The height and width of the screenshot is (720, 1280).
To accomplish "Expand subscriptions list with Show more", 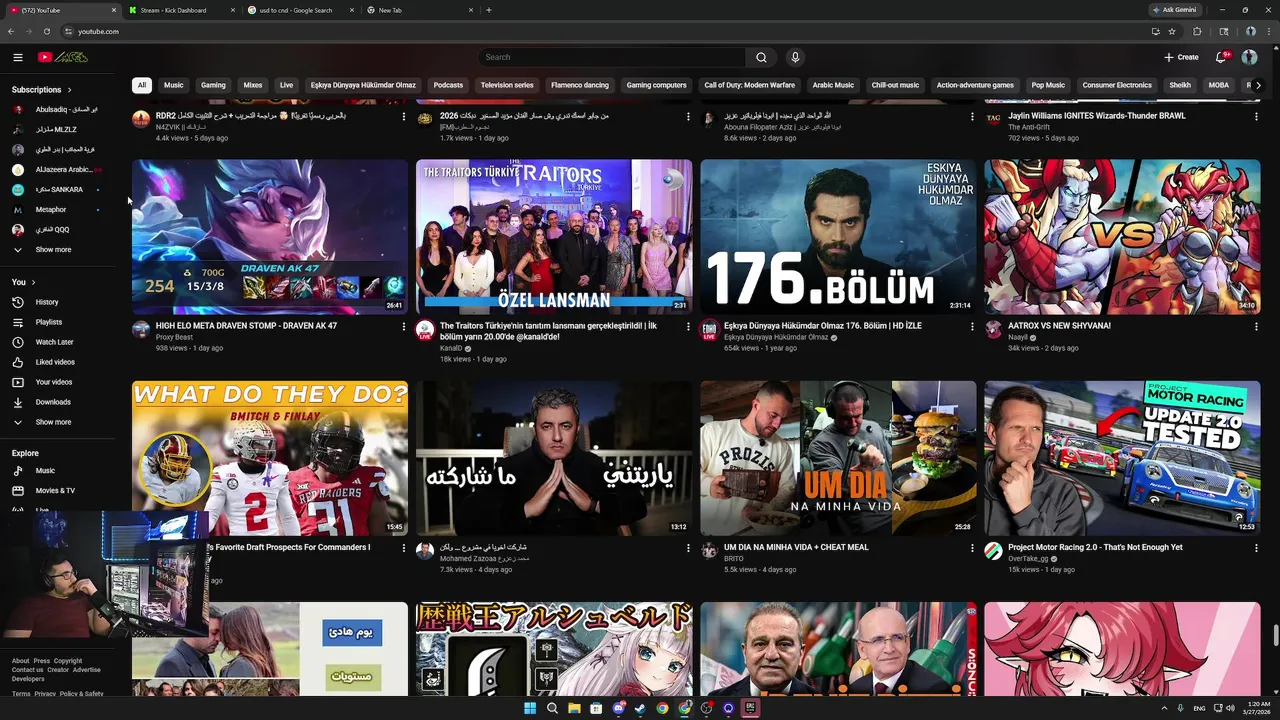I will (x=55, y=250).
